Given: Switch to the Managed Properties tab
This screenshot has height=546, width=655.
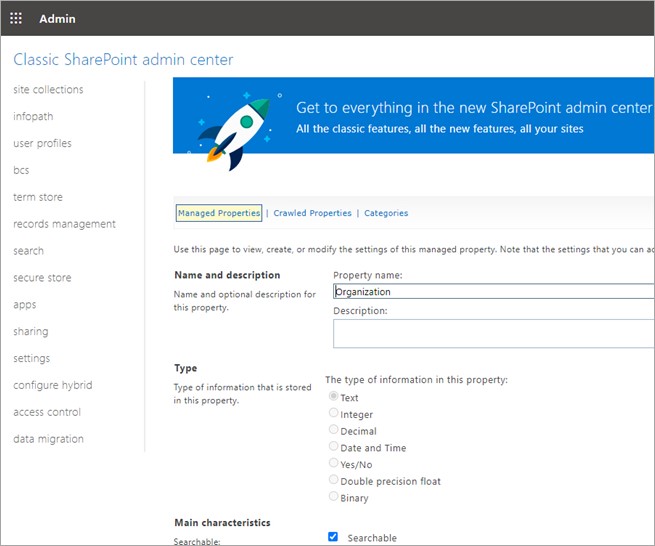Looking at the screenshot, I should 218,213.
